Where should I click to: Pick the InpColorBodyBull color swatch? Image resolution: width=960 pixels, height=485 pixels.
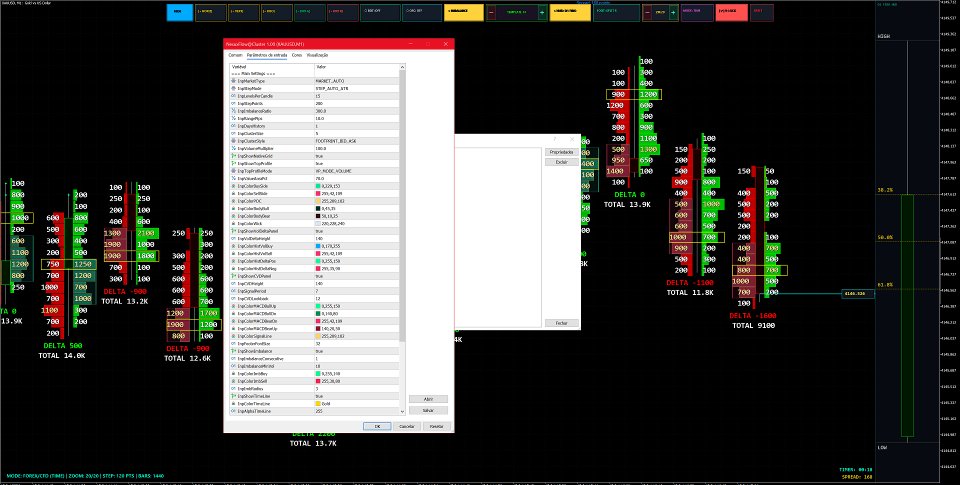click(318, 208)
